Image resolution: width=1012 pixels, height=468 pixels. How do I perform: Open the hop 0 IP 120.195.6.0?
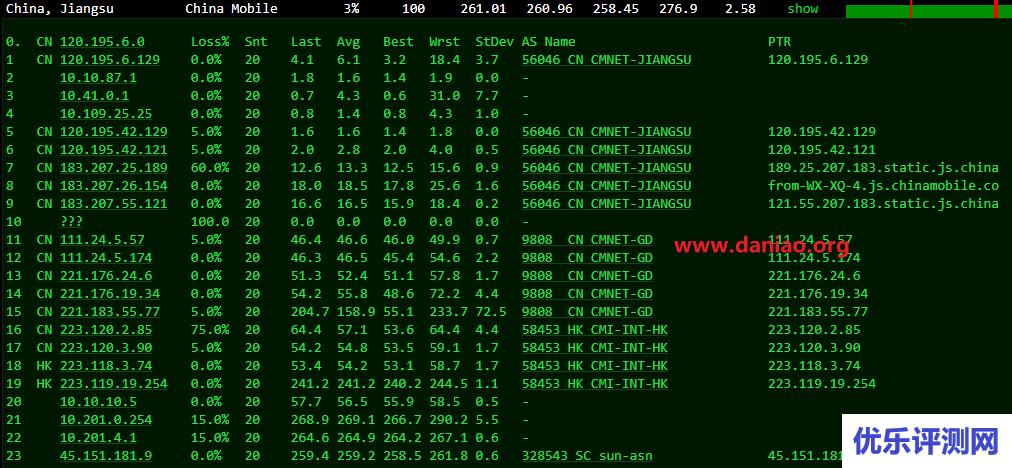coord(102,42)
